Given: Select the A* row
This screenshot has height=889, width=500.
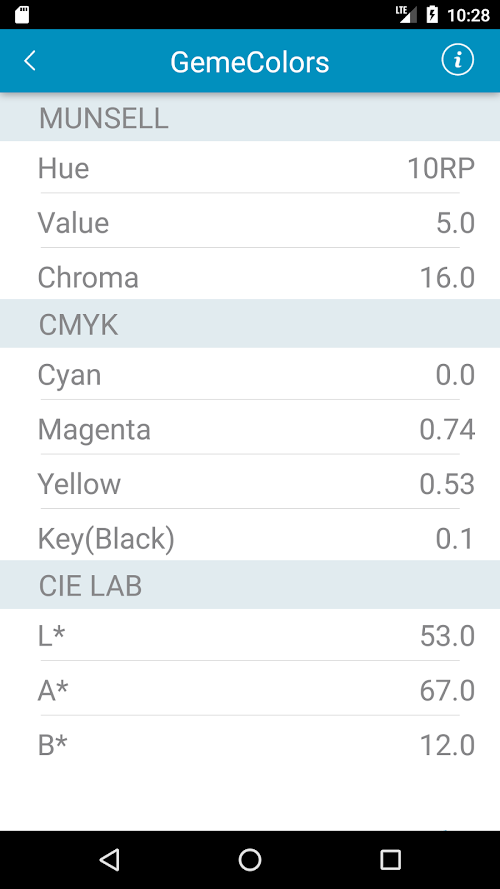Looking at the screenshot, I should 250,689.
